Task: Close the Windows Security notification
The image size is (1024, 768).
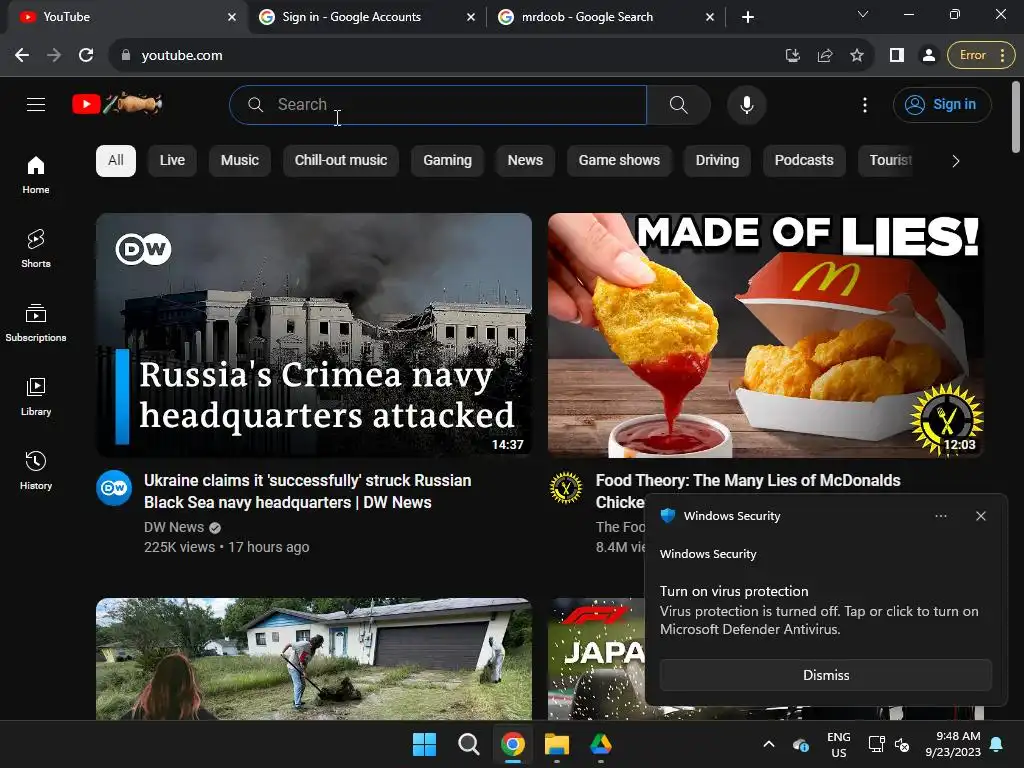Action: click(x=981, y=516)
